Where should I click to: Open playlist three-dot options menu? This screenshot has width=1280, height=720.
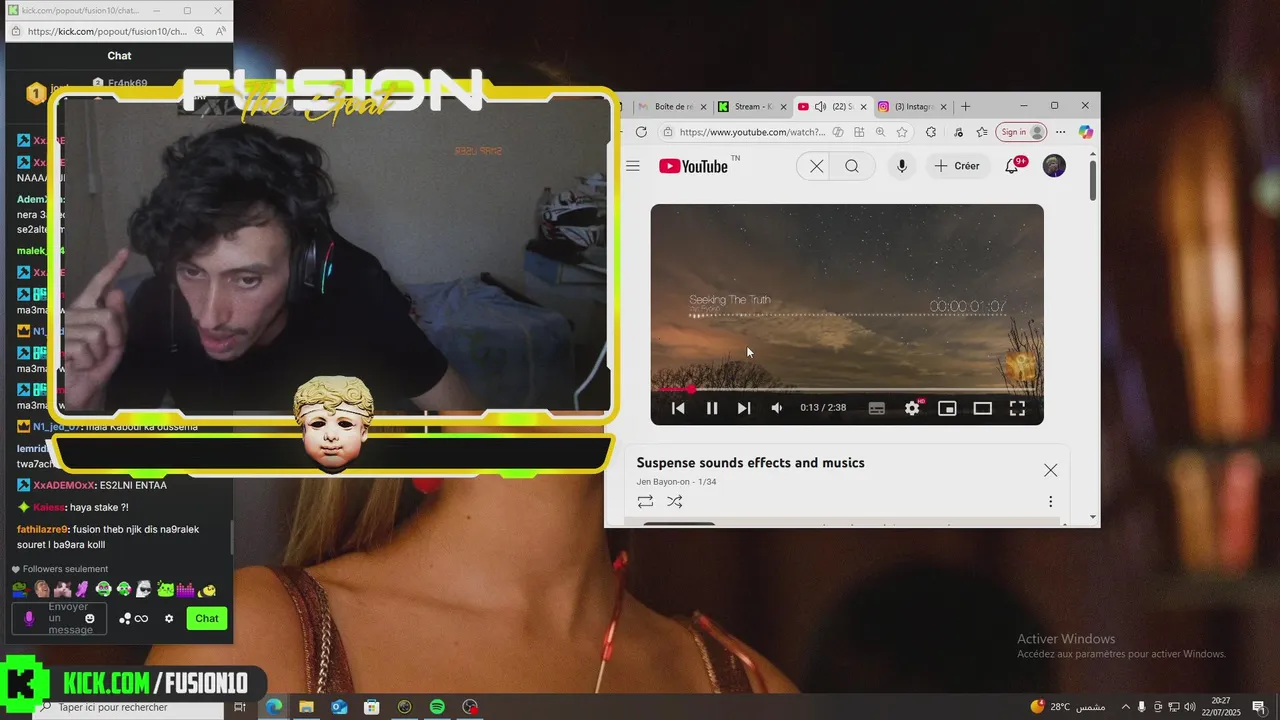click(x=1050, y=501)
